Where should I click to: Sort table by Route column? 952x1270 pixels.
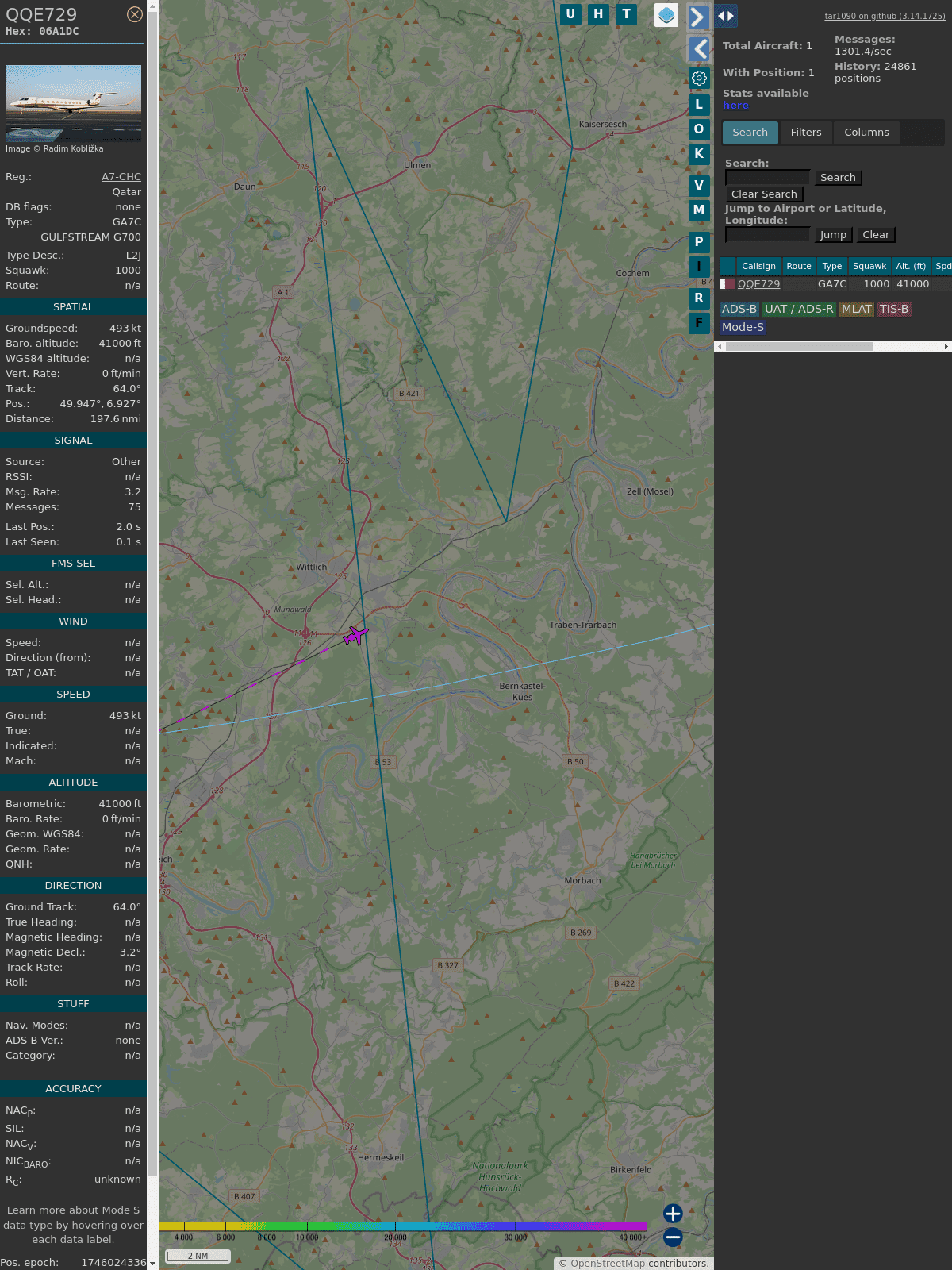[799, 266]
